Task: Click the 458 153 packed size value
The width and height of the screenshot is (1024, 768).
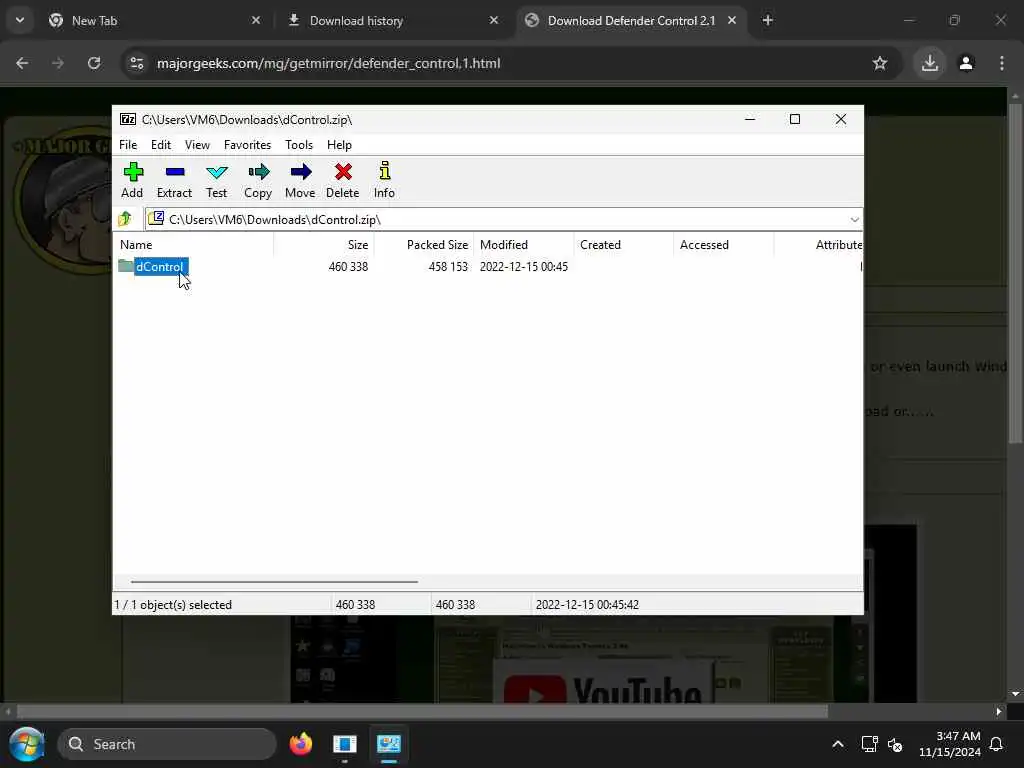Action: [x=448, y=266]
